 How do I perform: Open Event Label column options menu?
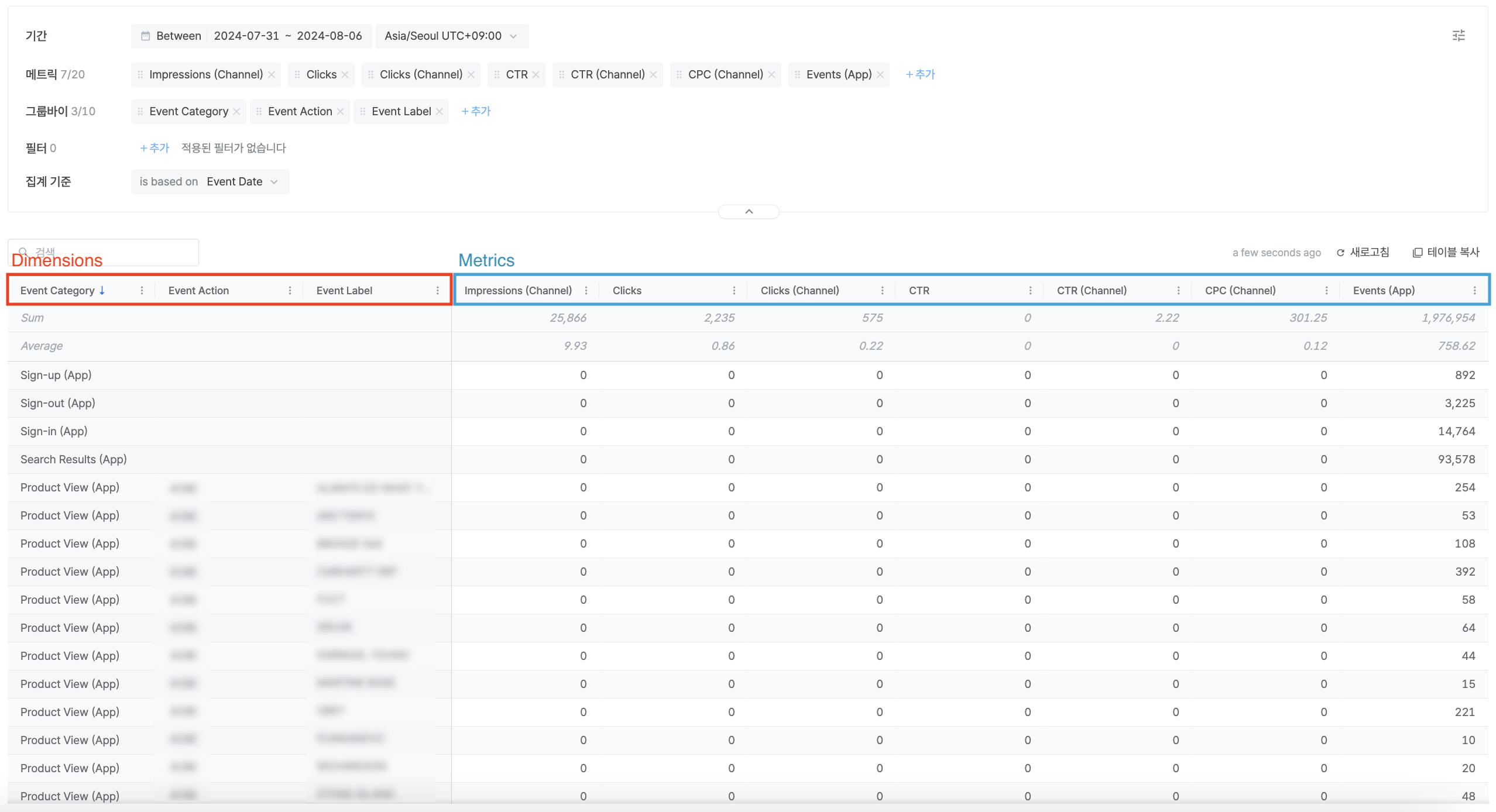437,291
